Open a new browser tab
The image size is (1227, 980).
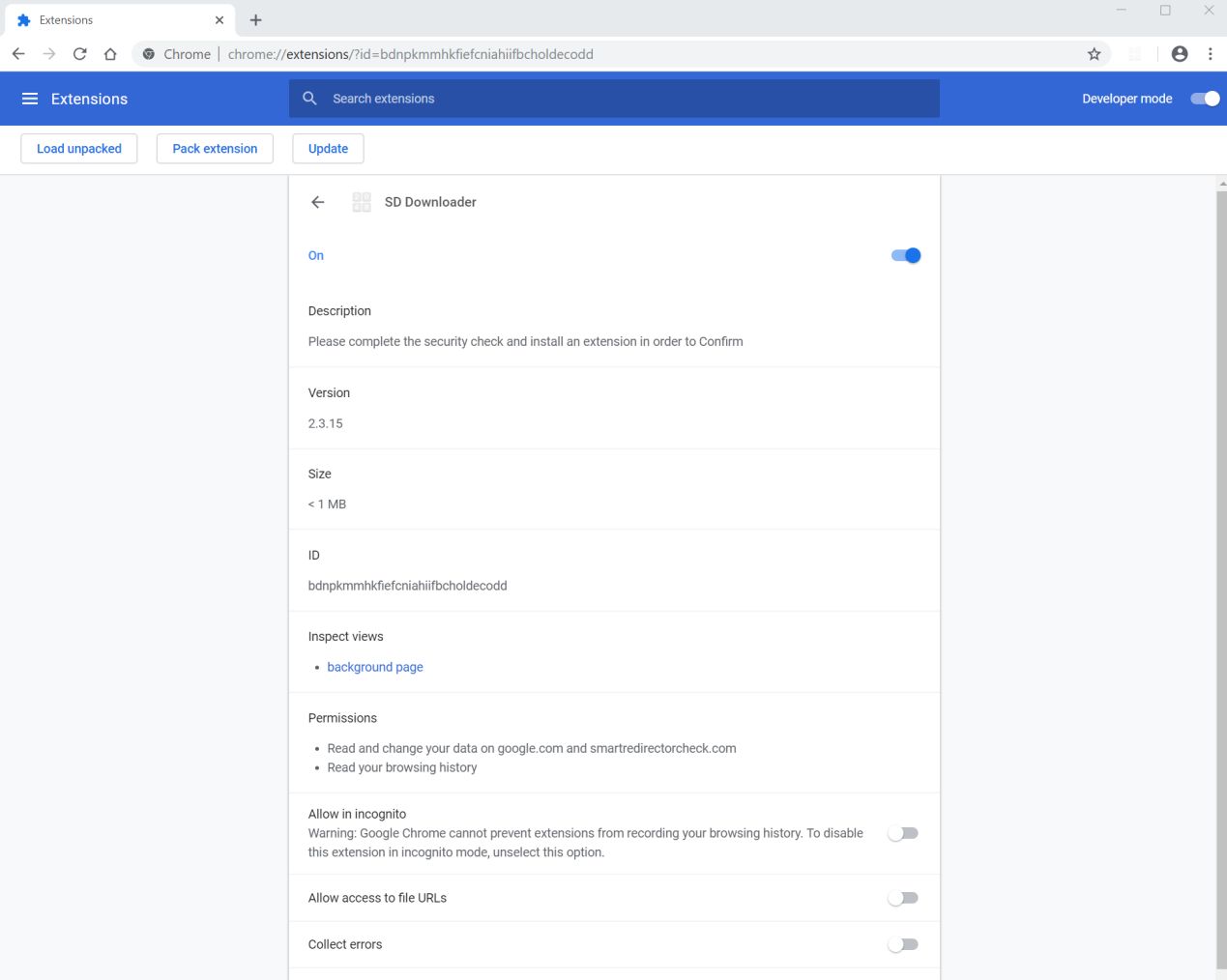pos(255,20)
